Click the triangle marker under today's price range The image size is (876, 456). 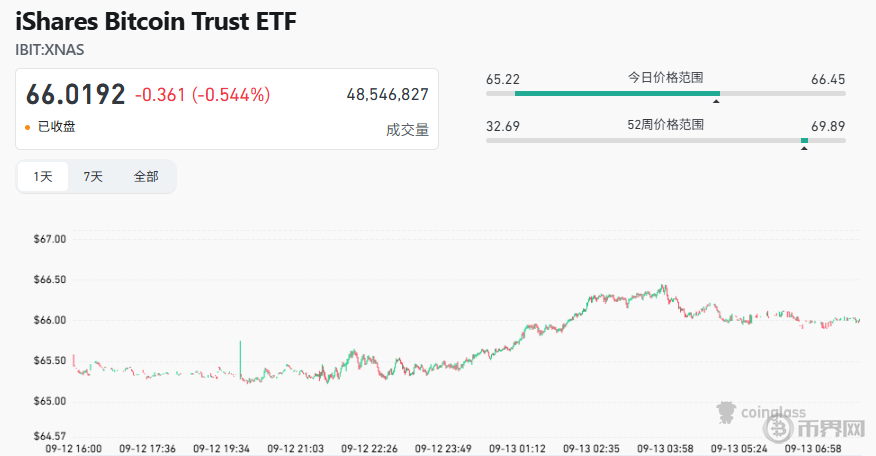[x=716, y=101]
